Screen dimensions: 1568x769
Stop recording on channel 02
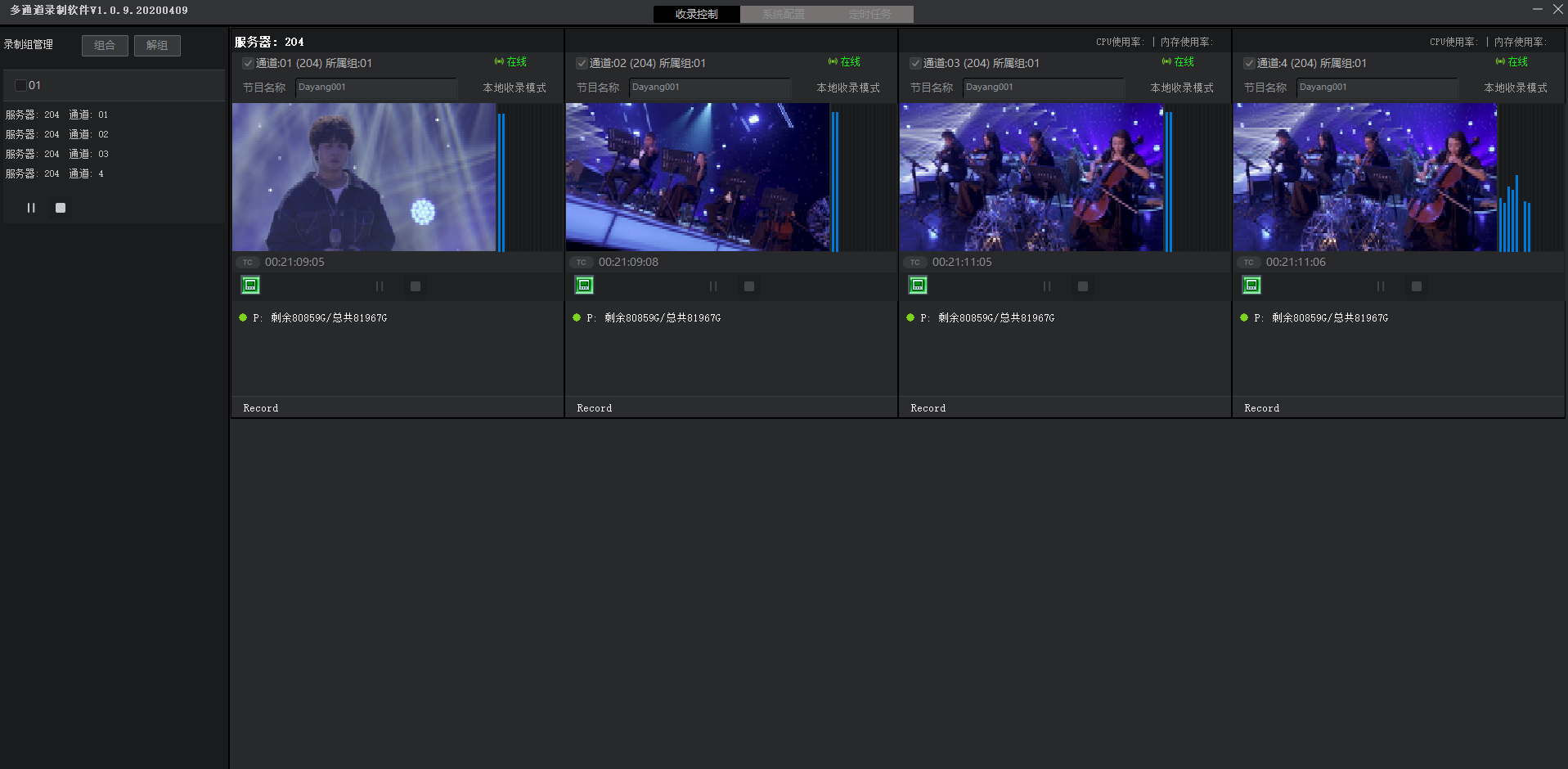[749, 286]
